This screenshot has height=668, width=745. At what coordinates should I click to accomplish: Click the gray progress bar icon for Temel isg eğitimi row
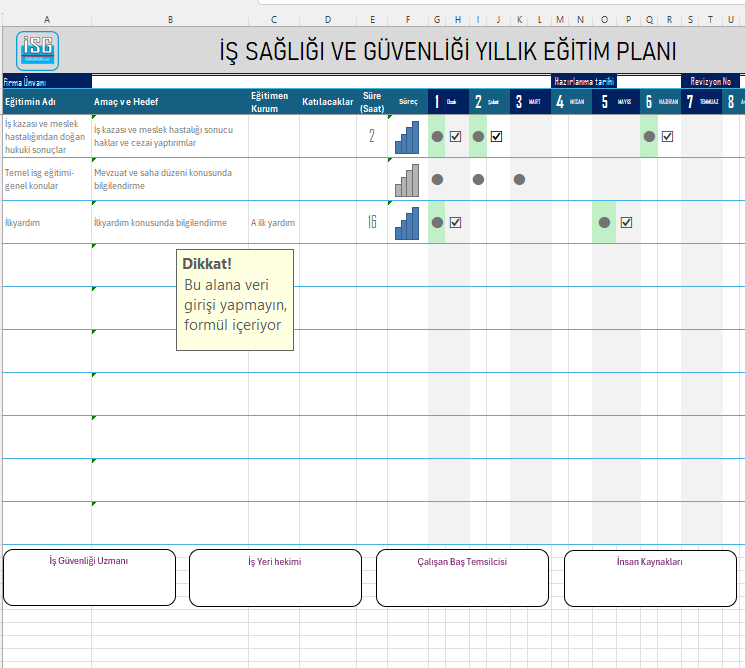(407, 181)
